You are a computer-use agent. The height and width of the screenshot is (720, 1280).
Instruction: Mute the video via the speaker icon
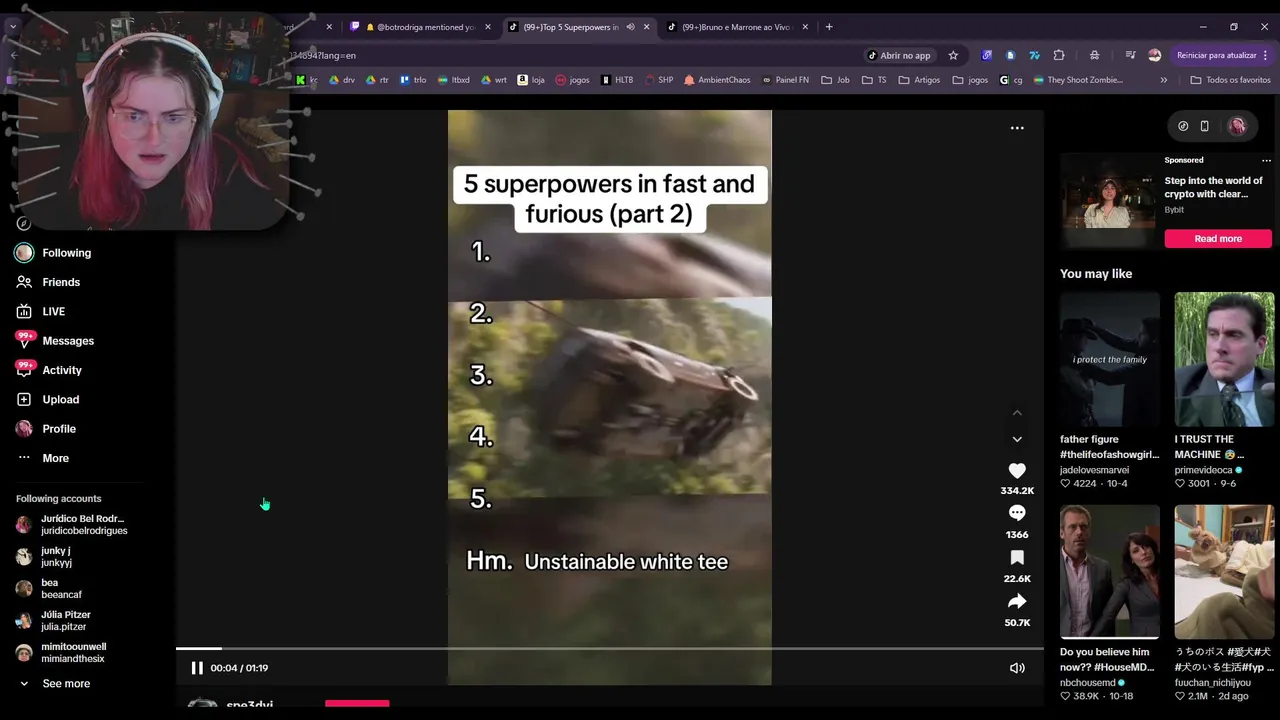(1017, 668)
